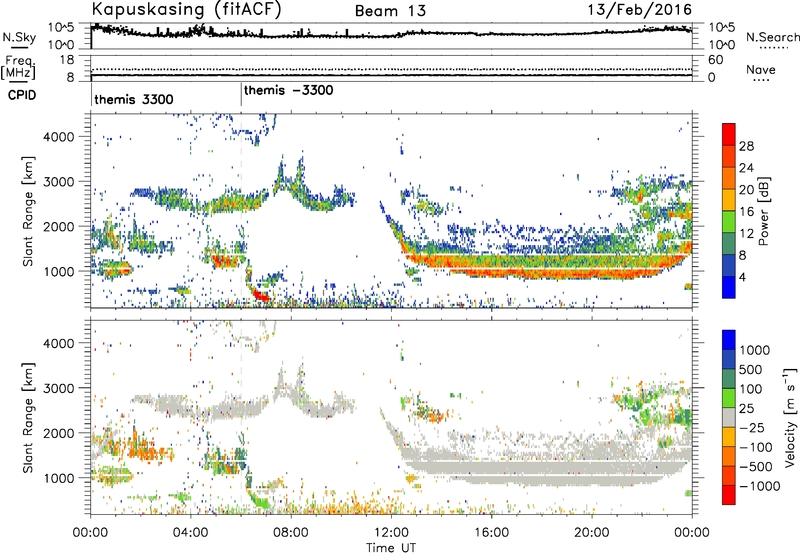The height and width of the screenshot is (554, 800).
Task: Click the "themis -3300" CPID text
Action: (x=289, y=90)
